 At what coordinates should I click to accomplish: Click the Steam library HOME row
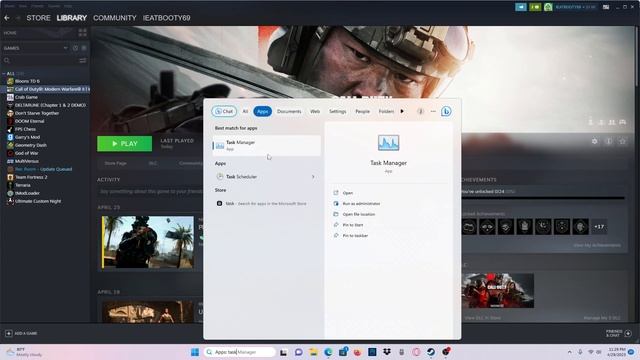coord(39,33)
